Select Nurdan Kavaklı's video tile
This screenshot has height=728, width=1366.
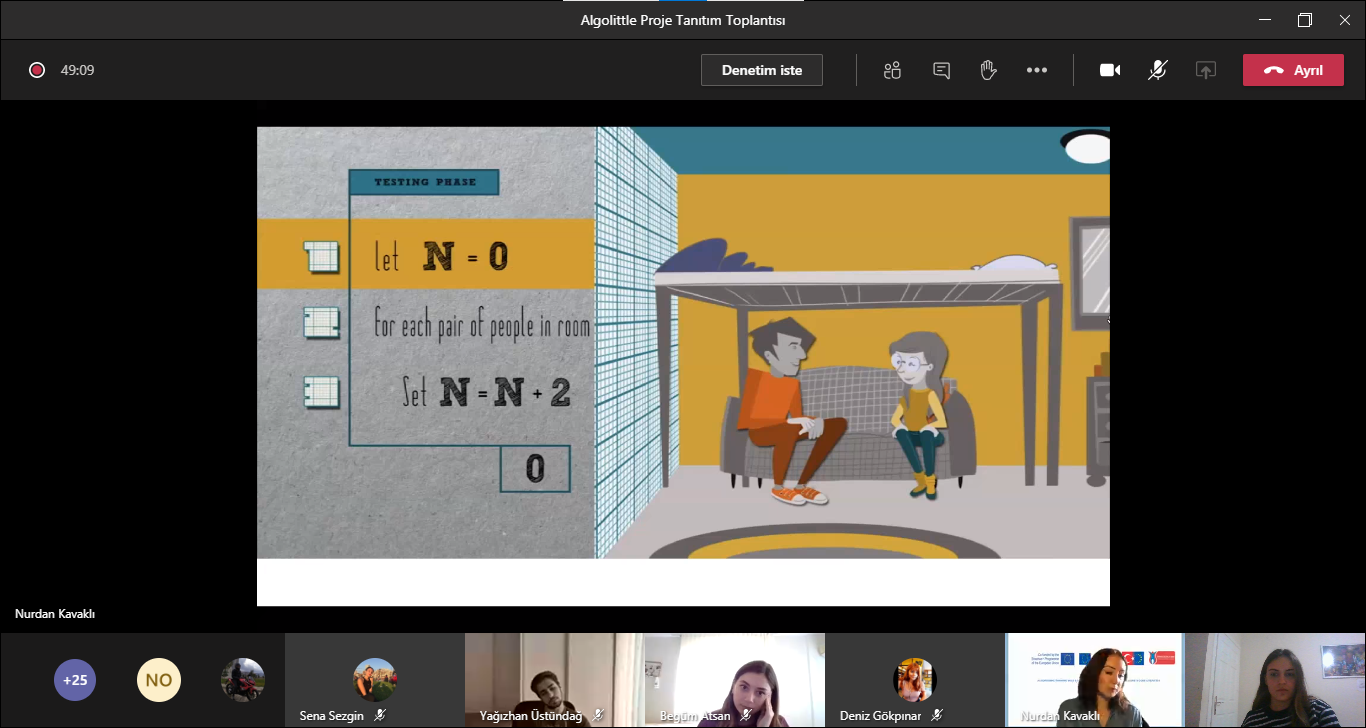point(1094,680)
